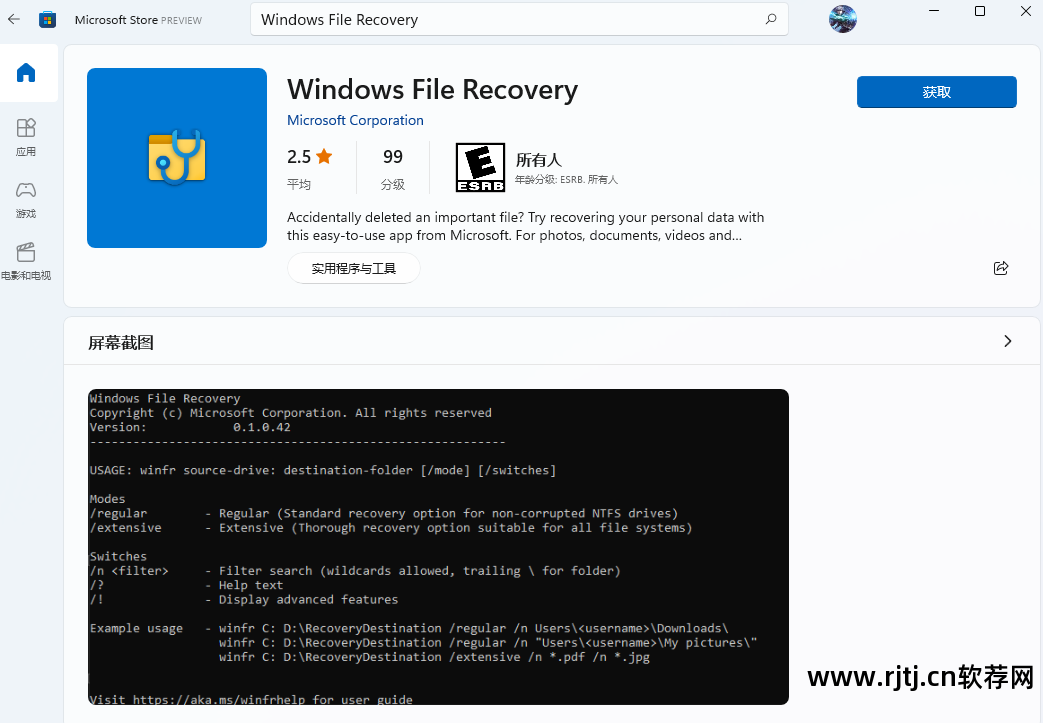Open the 游戏 (Games) section
This screenshot has width=1043, height=723.
(x=26, y=199)
